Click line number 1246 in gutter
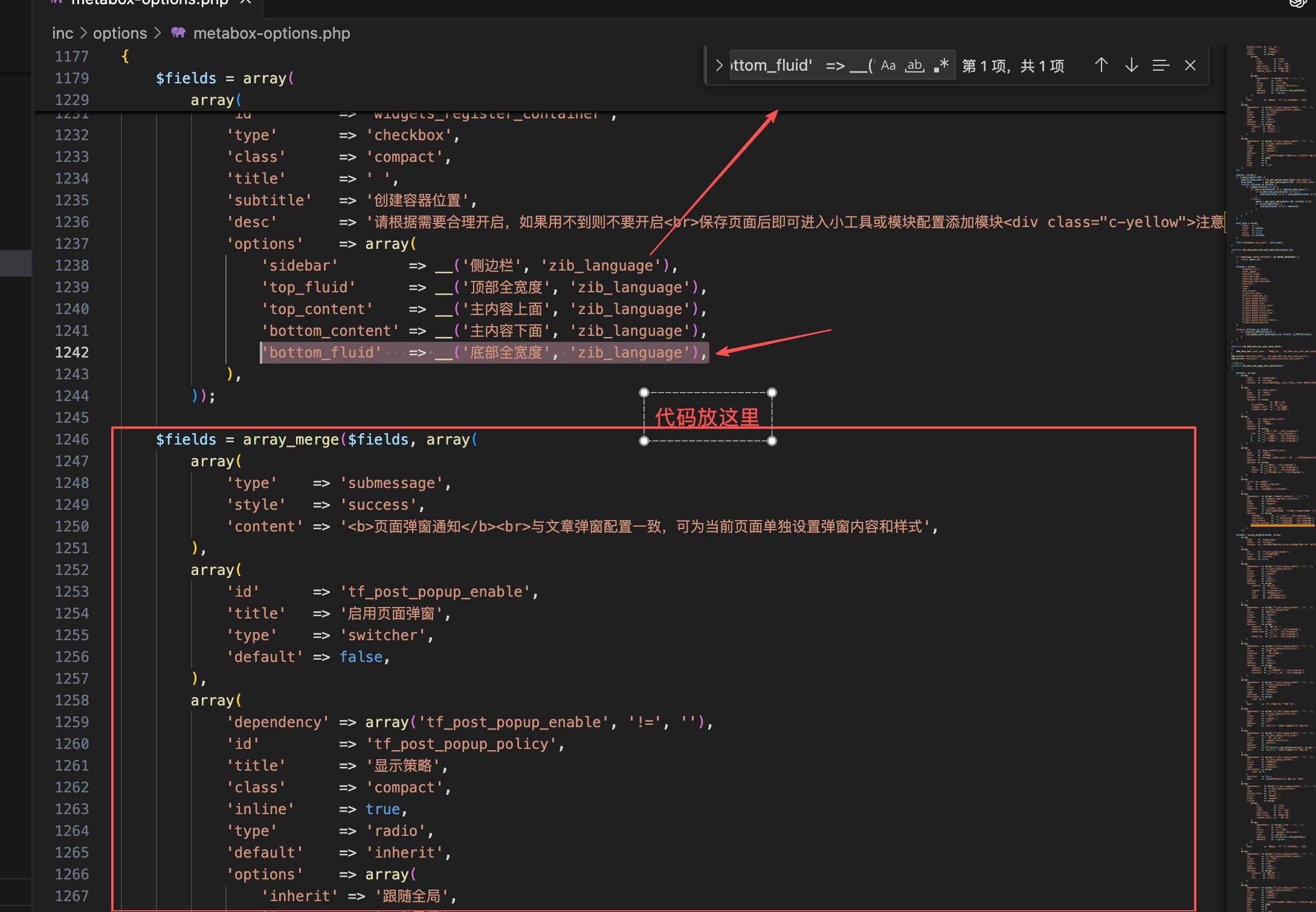 pyautogui.click(x=72, y=439)
